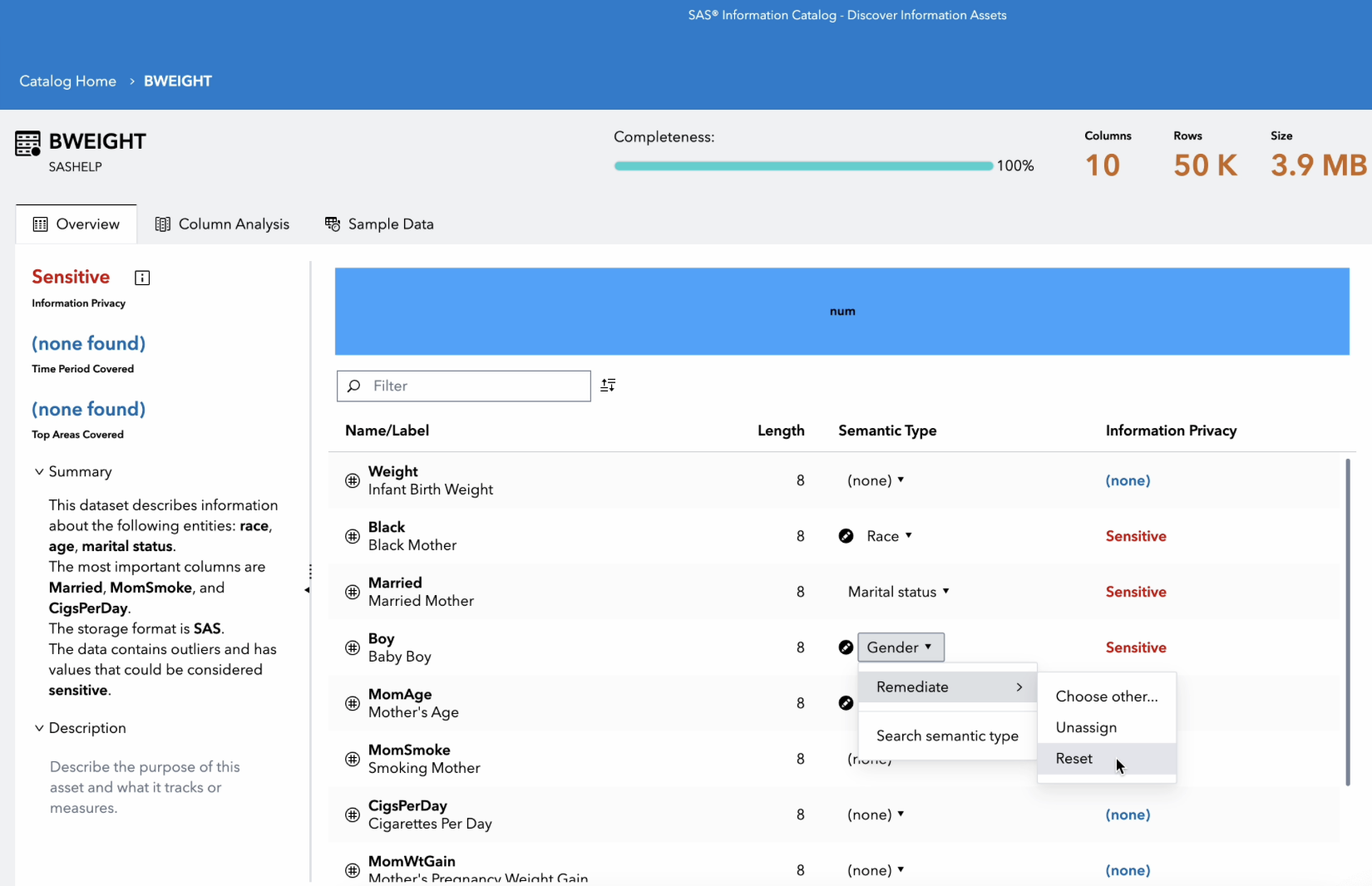Switch to the Column Analysis tab
Image resolution: width=1372 pixels, height=886 pixels.
coord(223,224)
